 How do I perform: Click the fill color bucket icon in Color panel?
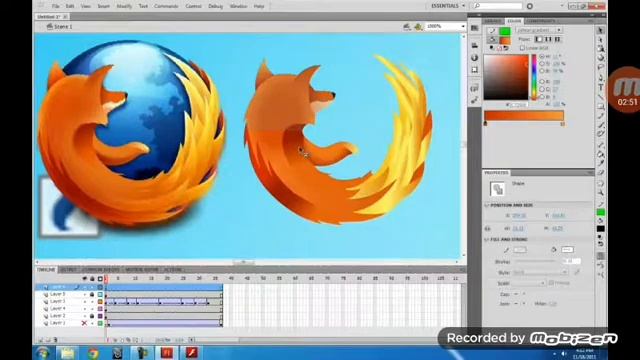[x=492, y=40]
